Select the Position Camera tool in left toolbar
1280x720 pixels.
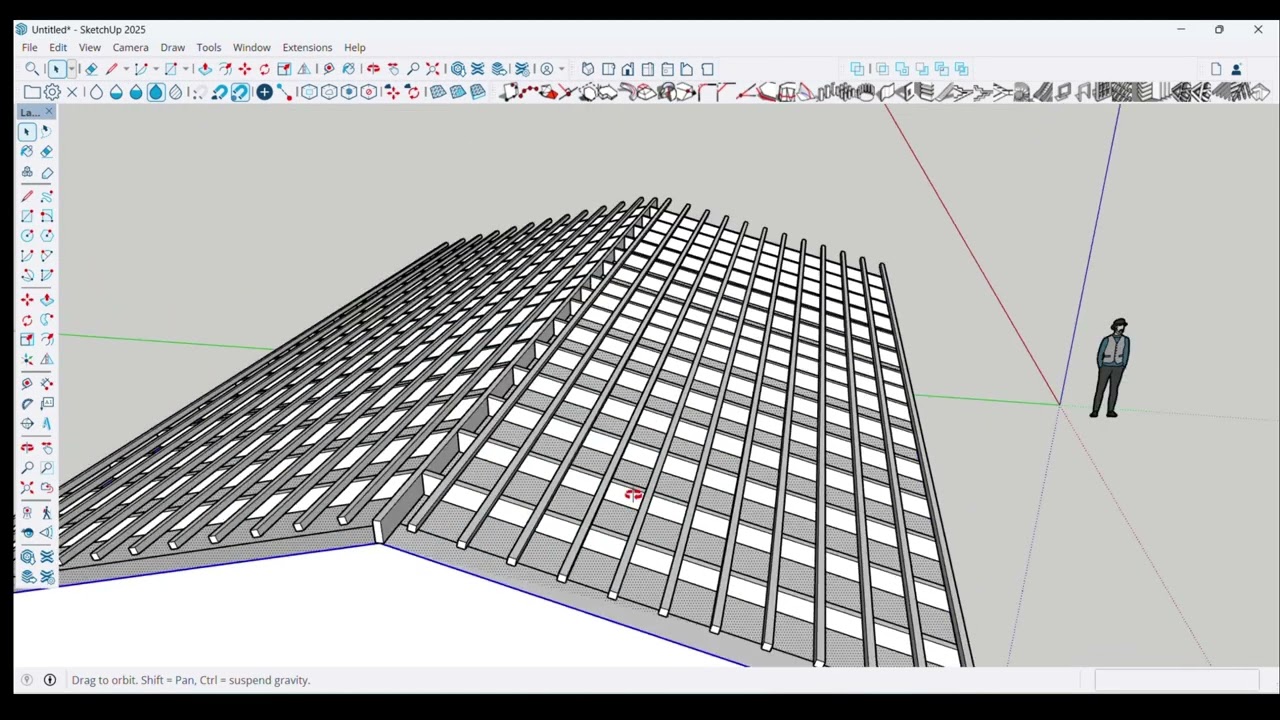(27, 512)
